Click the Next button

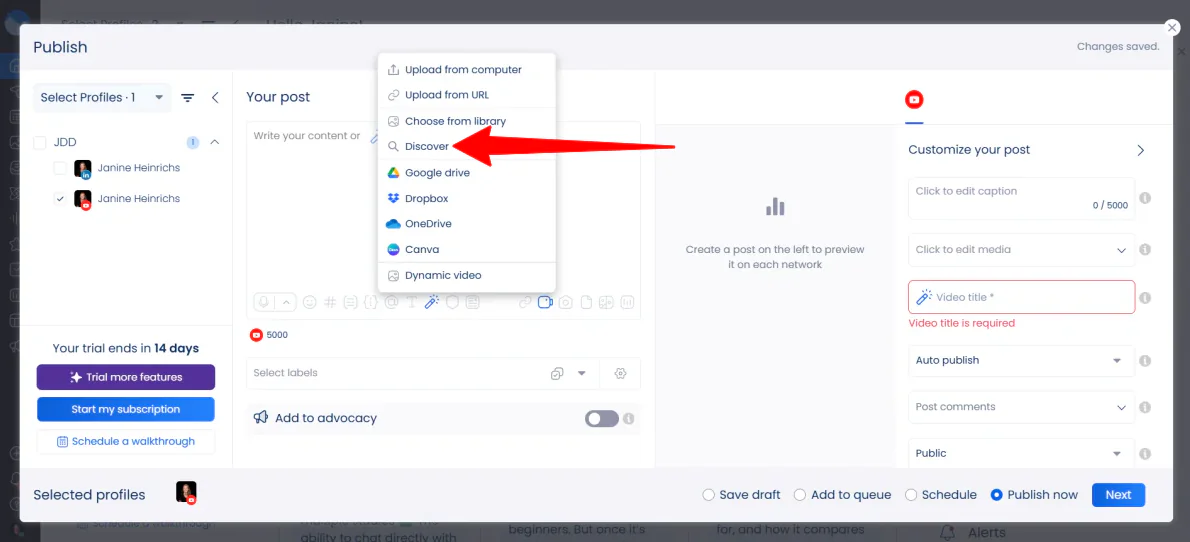(x=1119, y=495)
